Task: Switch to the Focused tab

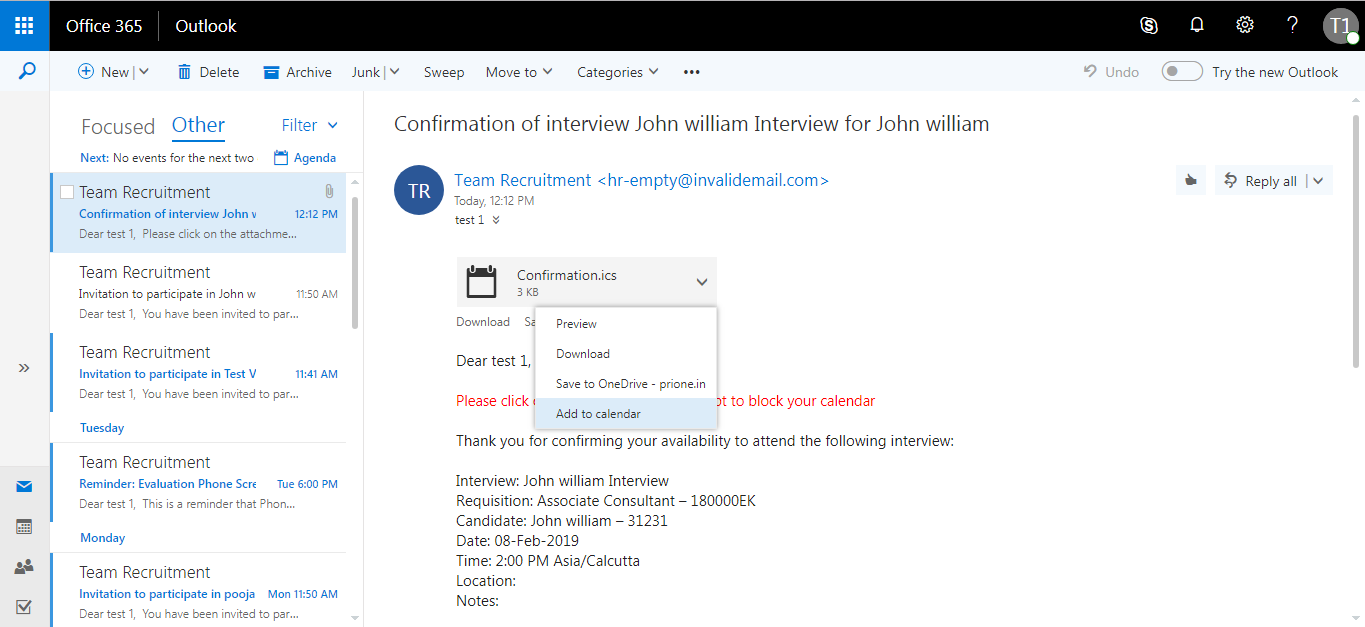Action: coord(118,126)
